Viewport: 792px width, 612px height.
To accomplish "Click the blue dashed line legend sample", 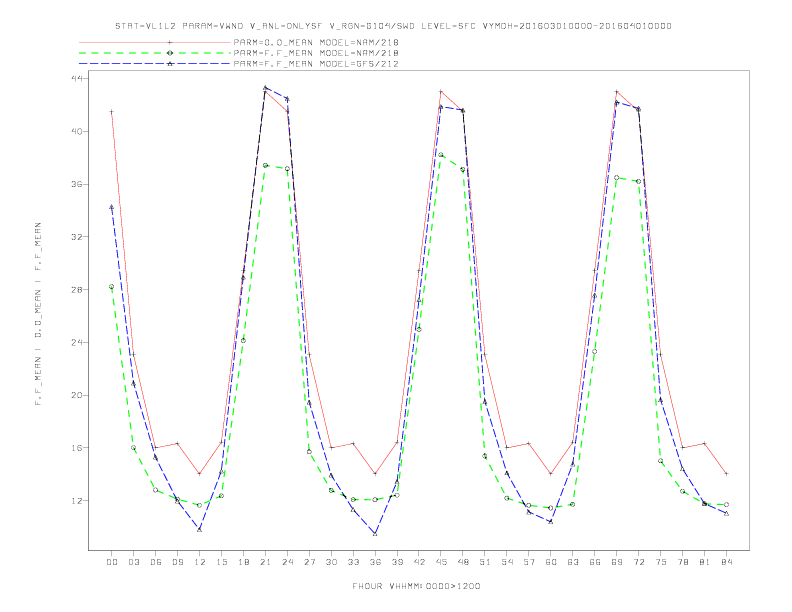I will (155, 64).
